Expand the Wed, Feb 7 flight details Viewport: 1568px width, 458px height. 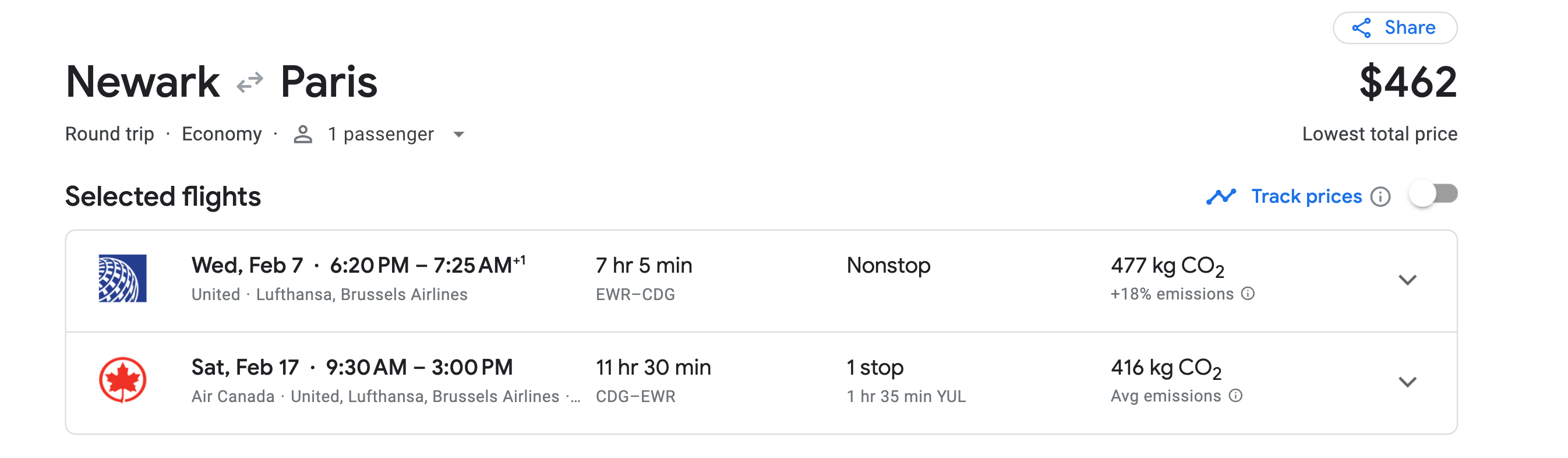point(1407,280)
